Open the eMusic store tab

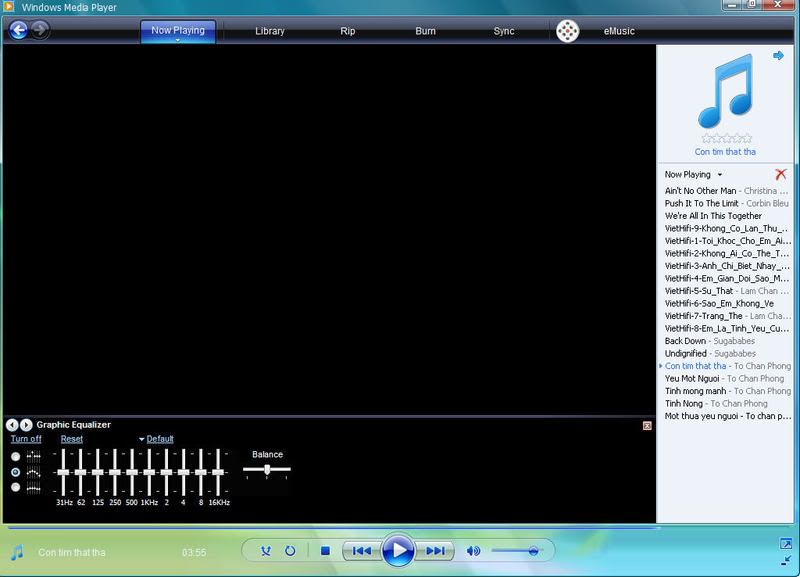619,31
